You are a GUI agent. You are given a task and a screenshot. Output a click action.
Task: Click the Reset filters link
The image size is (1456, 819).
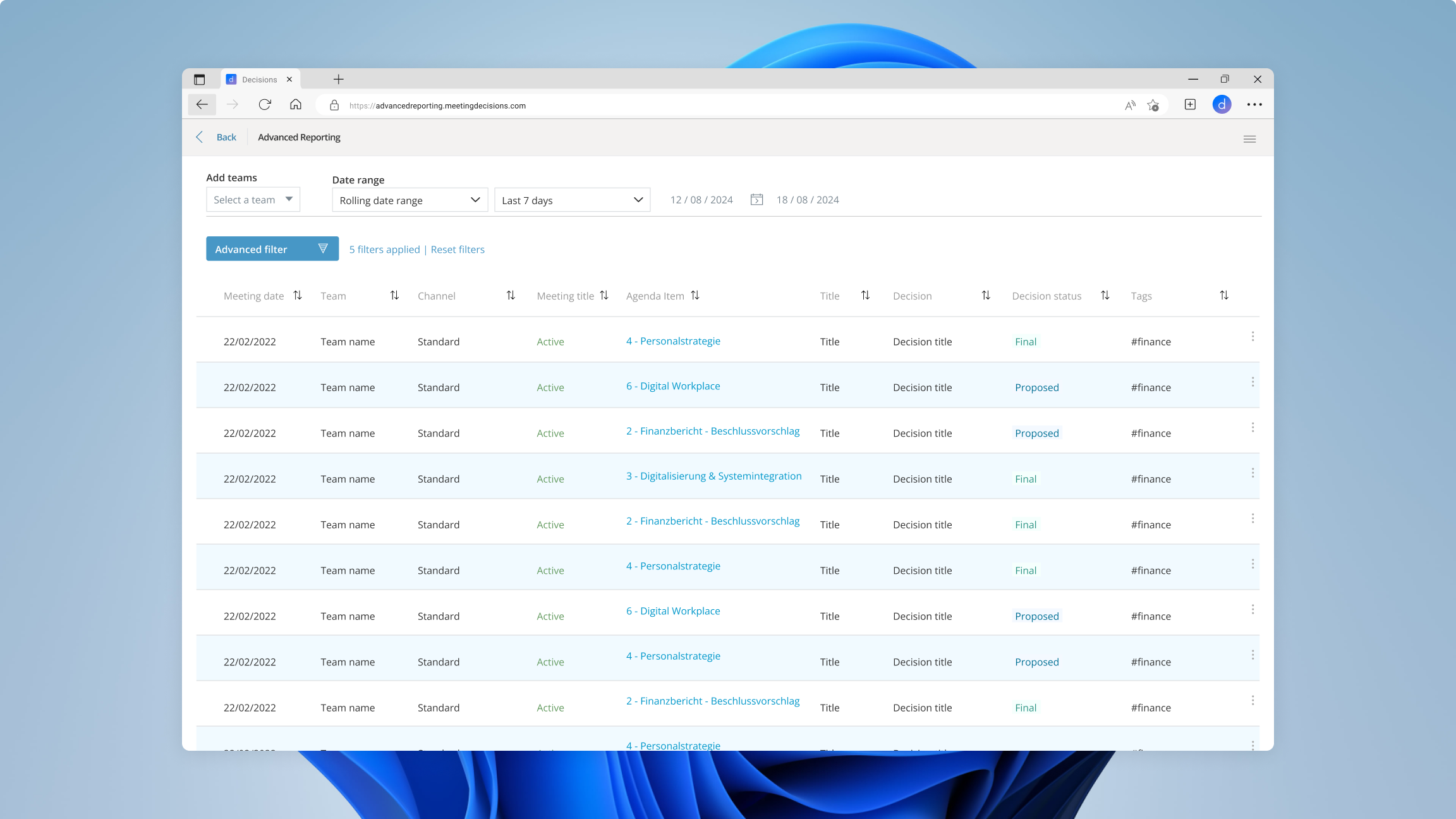tap(458, 249)
